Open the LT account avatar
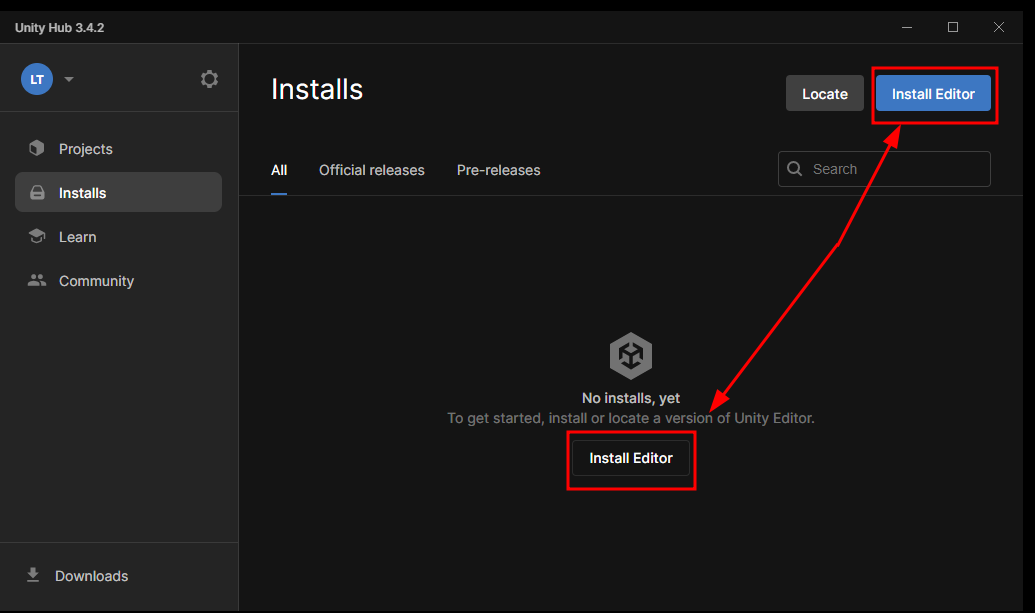 pos(37,79)
